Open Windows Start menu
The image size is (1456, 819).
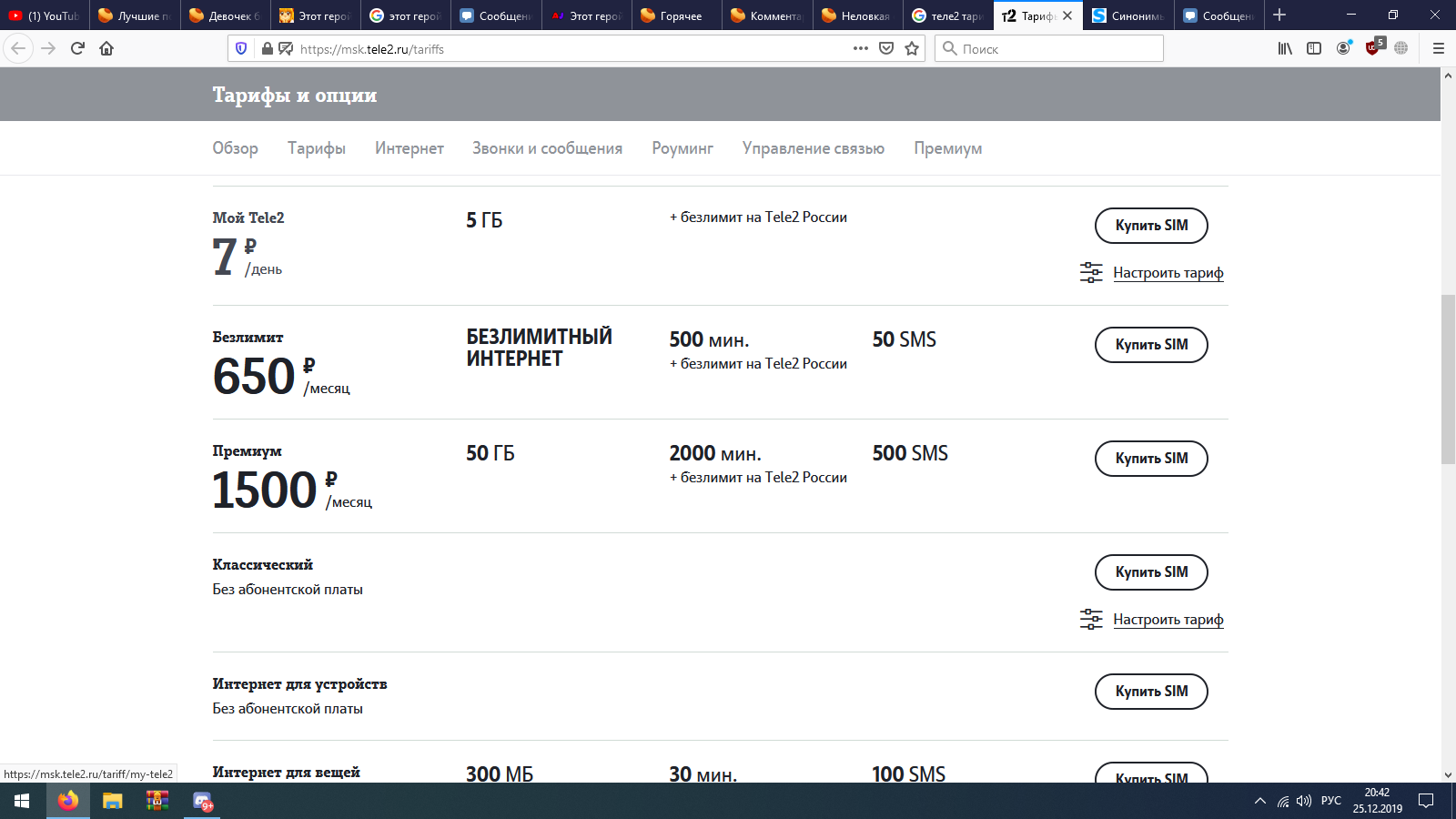pos(22,801)
